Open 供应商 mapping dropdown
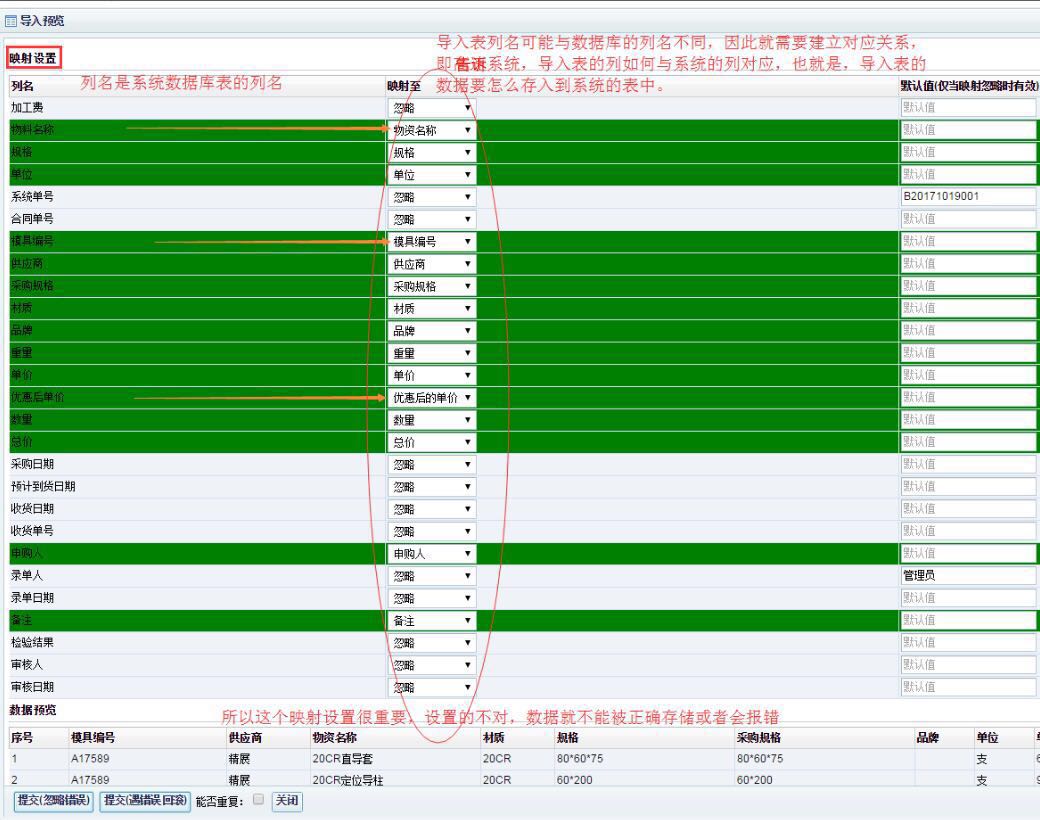Viewport: 1040px width, 820px height. point(432,264)
